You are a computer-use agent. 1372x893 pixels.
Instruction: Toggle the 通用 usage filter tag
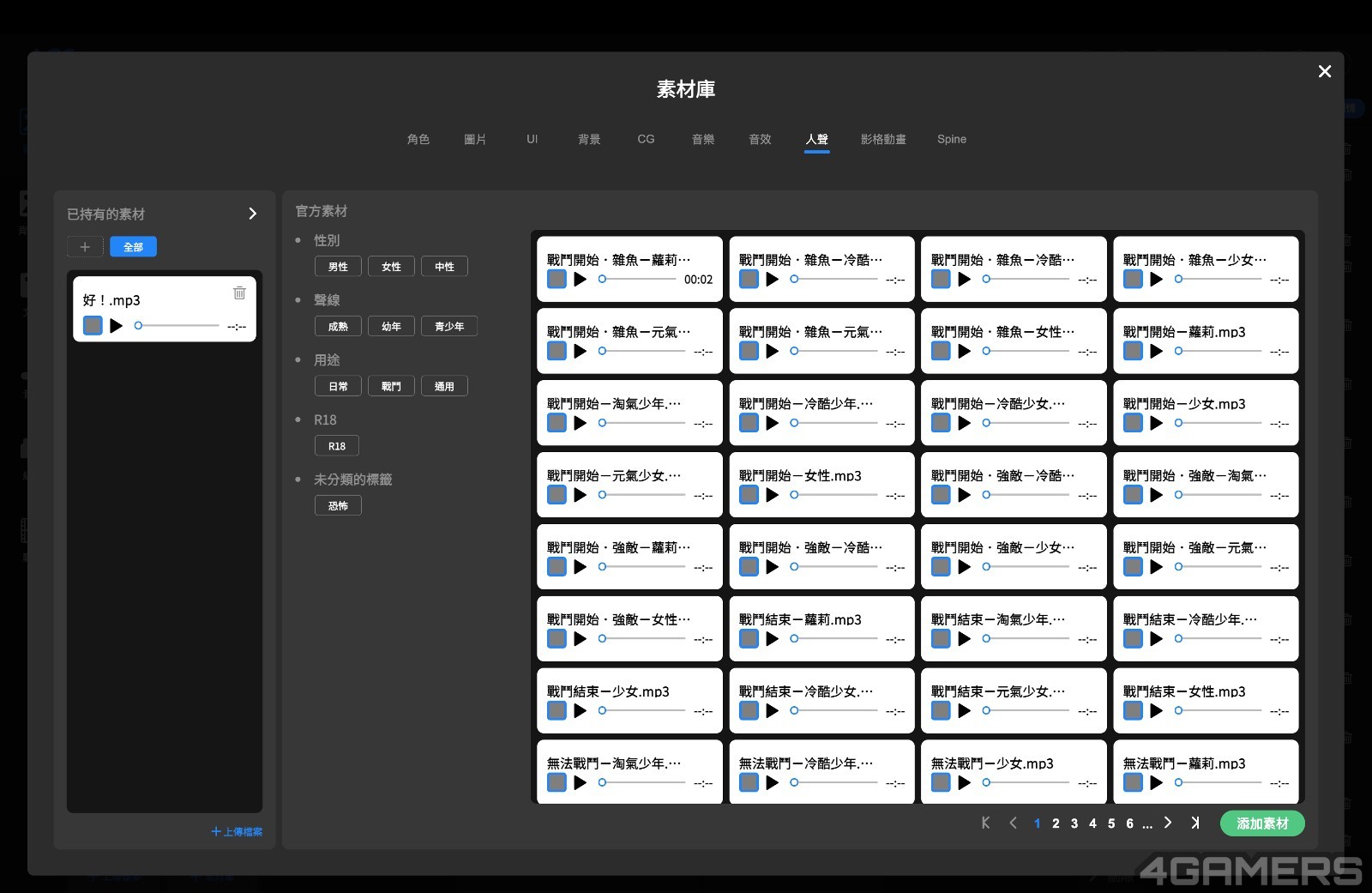pyautogui.click(x=444, y=386)
